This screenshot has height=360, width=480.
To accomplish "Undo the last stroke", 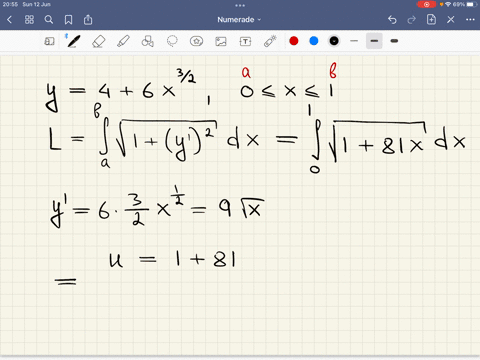I will (392, 20).
